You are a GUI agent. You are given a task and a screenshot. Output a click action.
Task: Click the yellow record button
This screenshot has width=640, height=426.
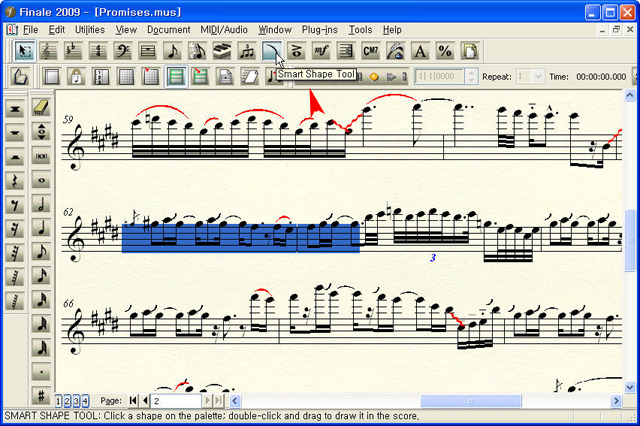click(374, 77)
